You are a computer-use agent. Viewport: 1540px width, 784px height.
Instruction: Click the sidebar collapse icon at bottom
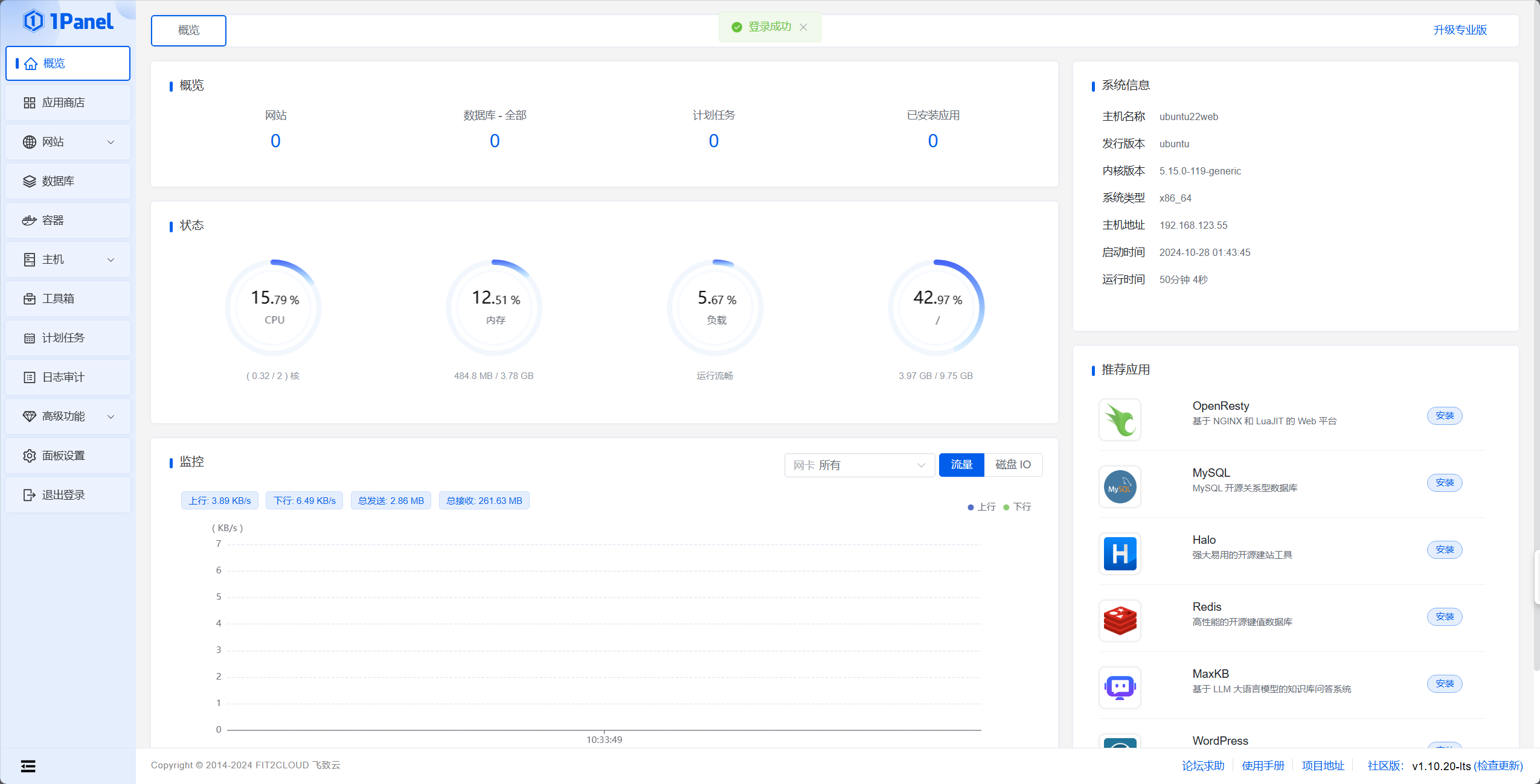(28, 766)
